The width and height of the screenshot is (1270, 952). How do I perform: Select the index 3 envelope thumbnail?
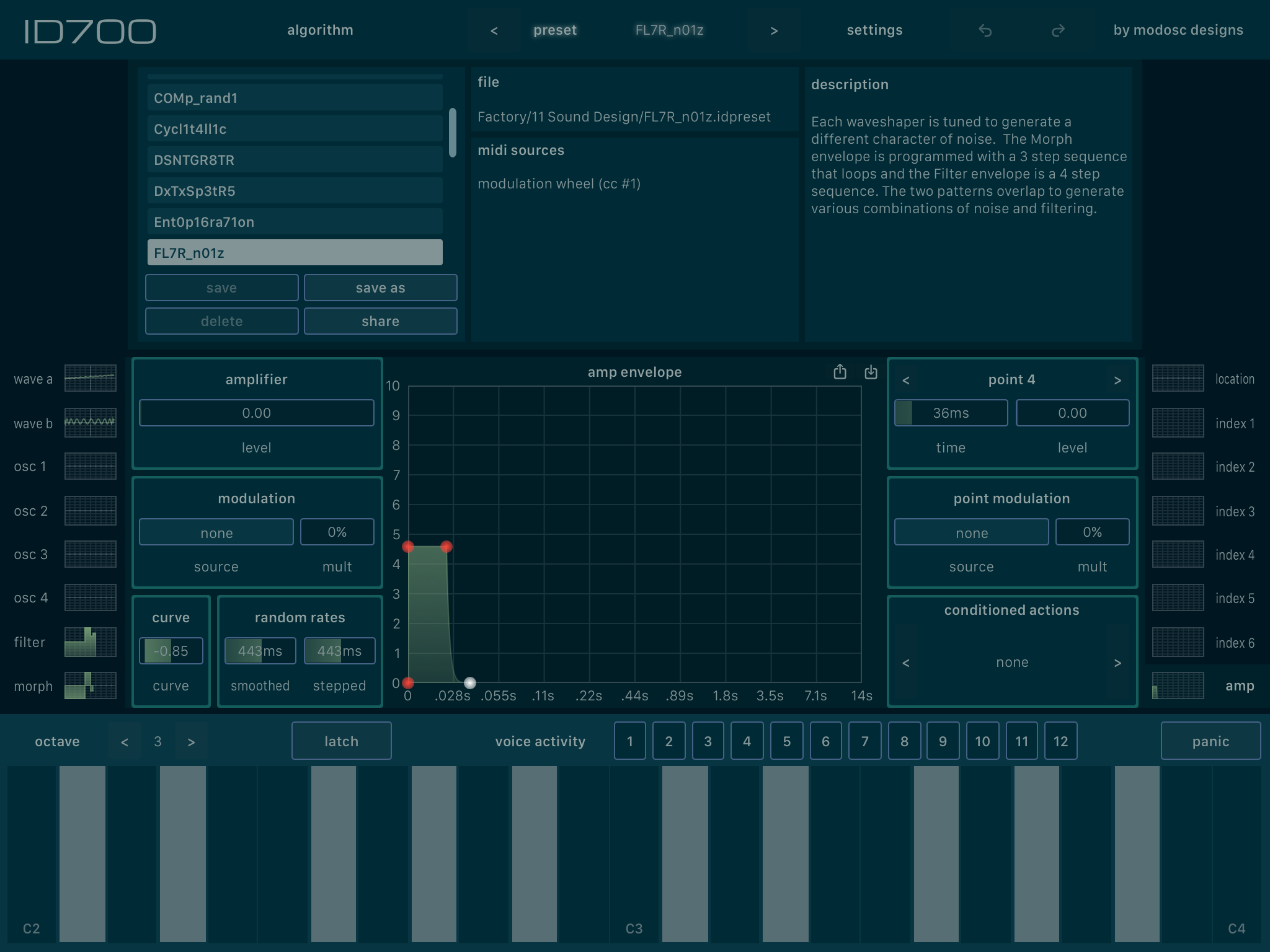[x=1178, y=511]
